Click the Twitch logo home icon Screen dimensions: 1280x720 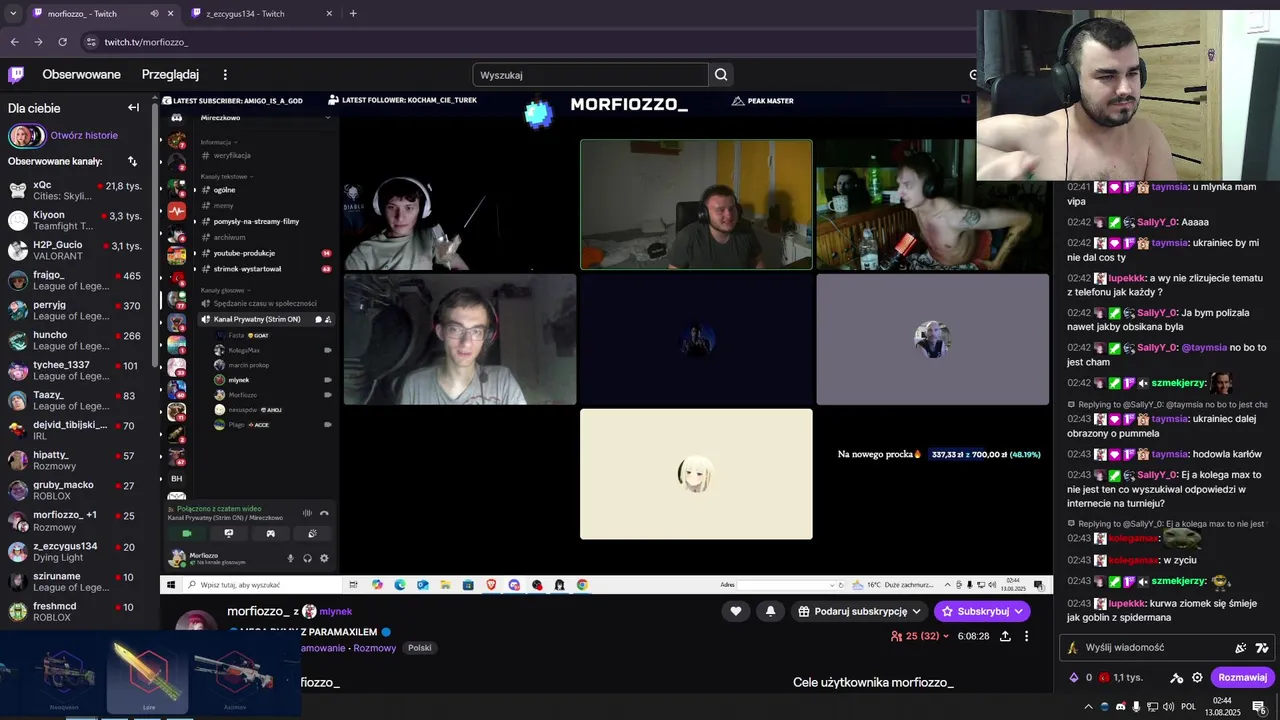16,74
